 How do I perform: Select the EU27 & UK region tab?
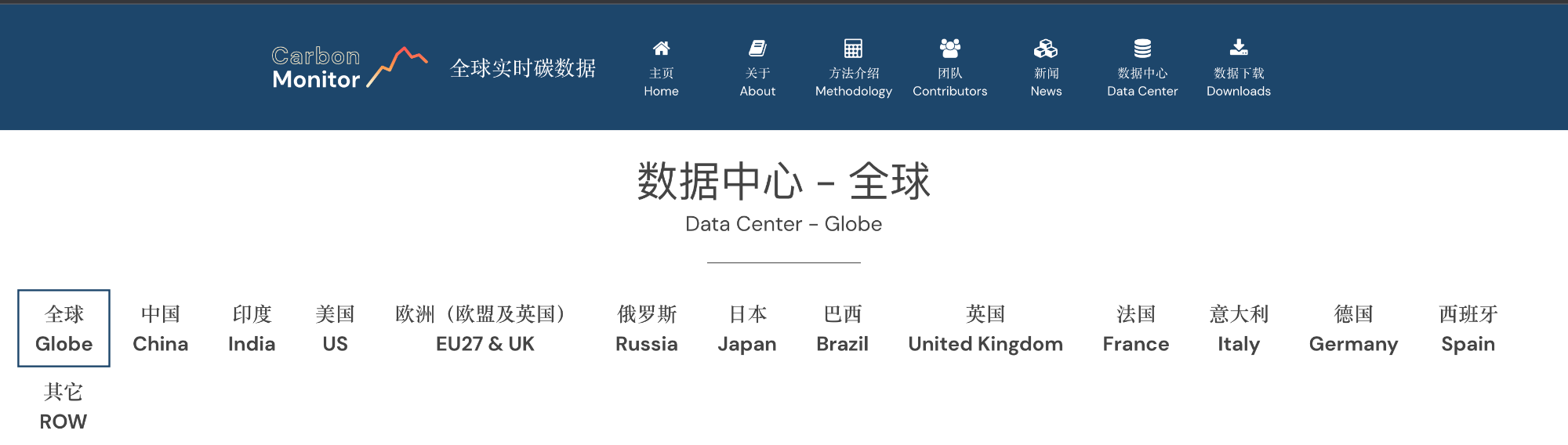(485, 328)
